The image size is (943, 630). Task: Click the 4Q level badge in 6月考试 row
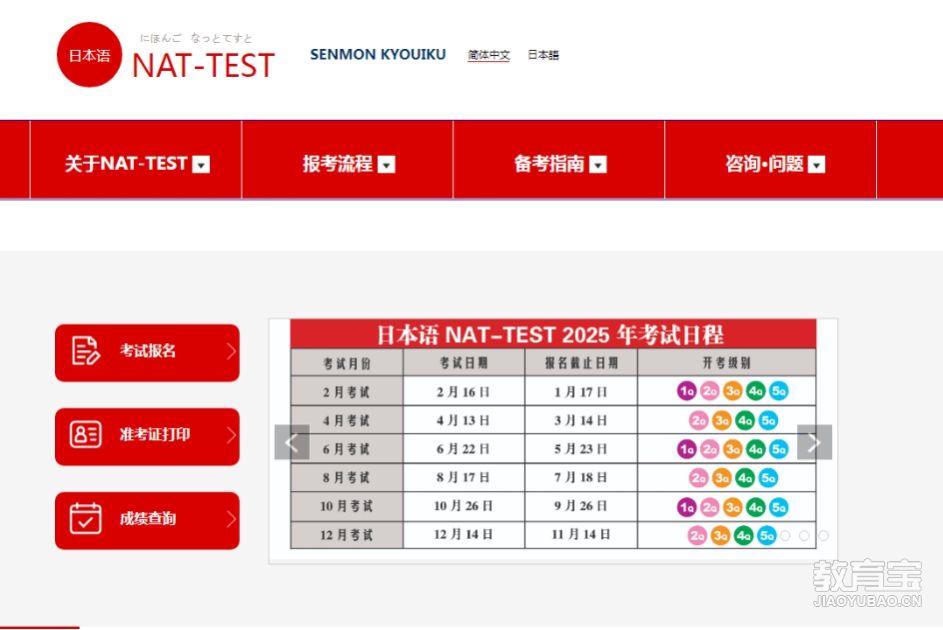pyautogui.click(x=755, y=449)
